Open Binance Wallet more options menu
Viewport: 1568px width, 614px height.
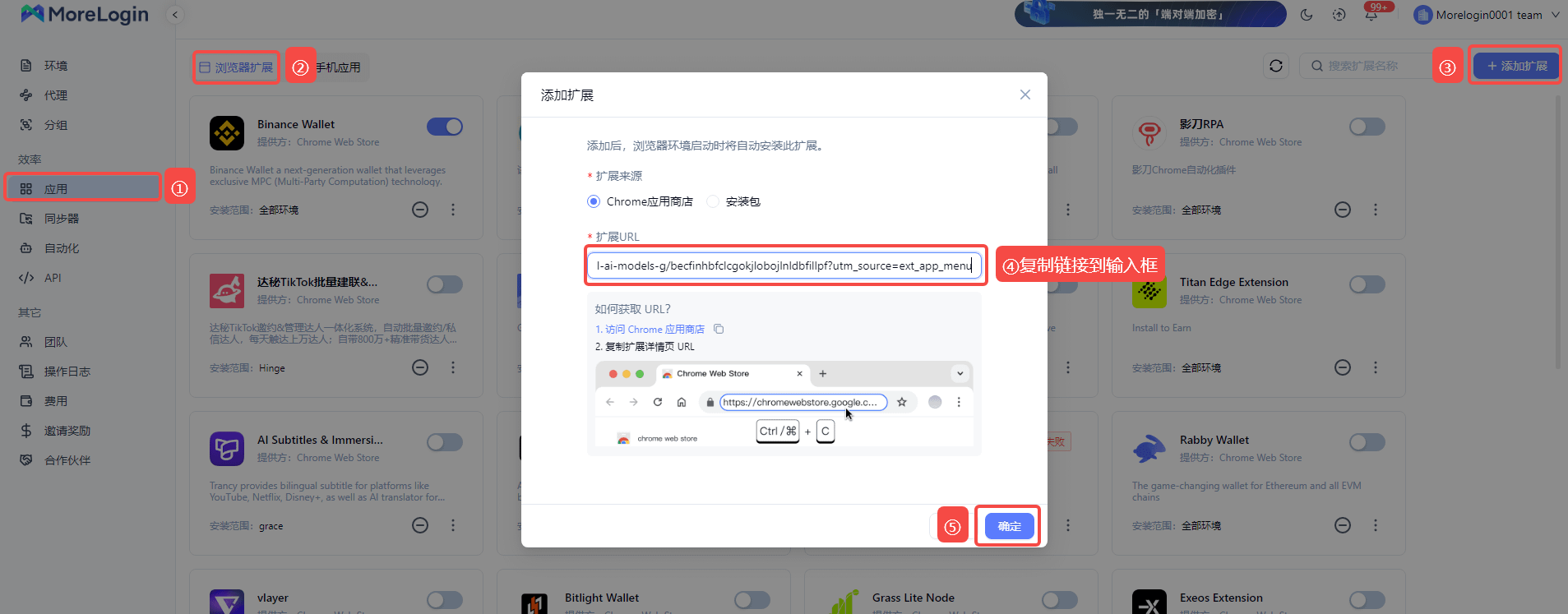pos(453,210)
